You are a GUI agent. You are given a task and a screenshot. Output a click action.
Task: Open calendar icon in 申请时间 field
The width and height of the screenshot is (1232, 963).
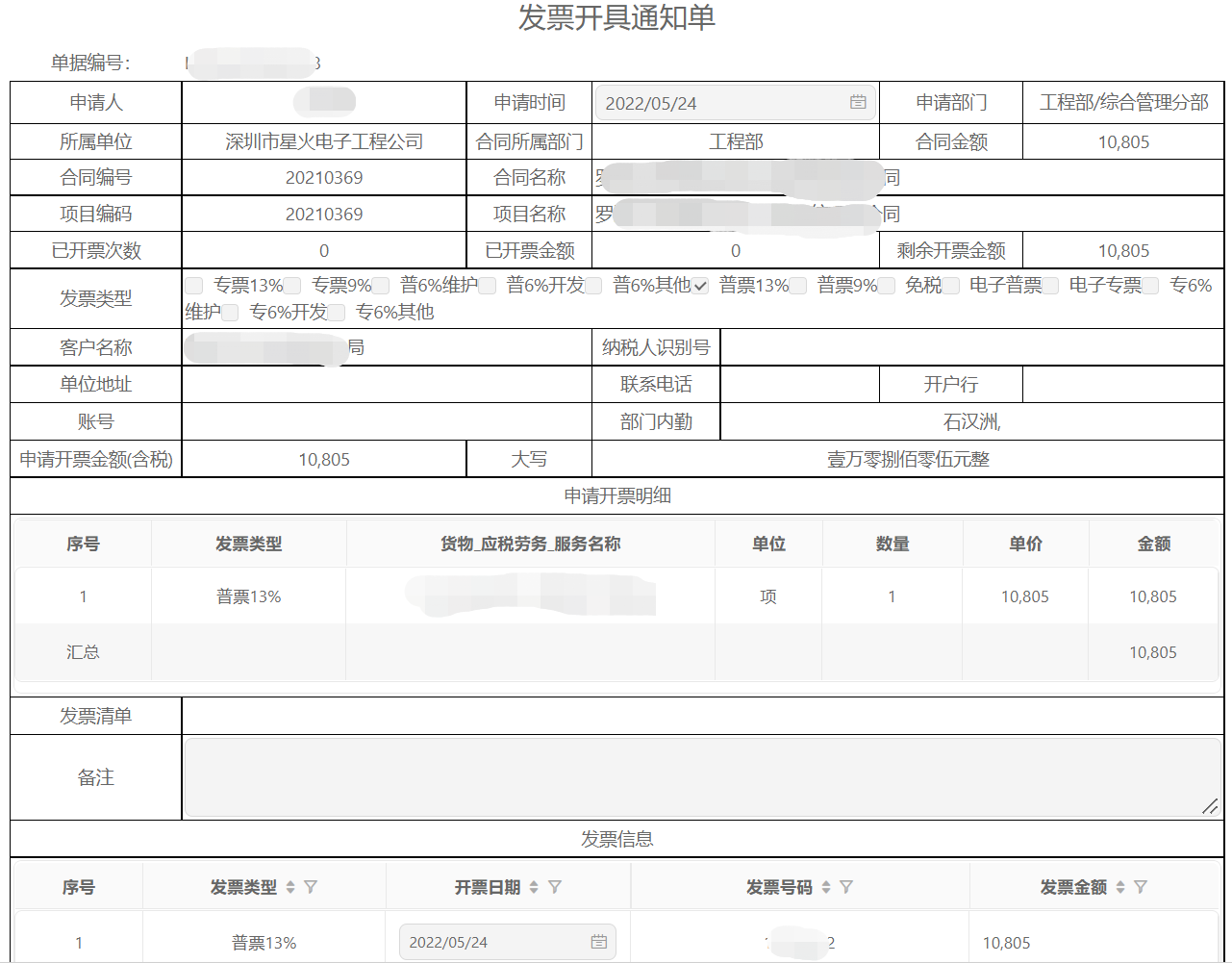click(x=858, y=102)
